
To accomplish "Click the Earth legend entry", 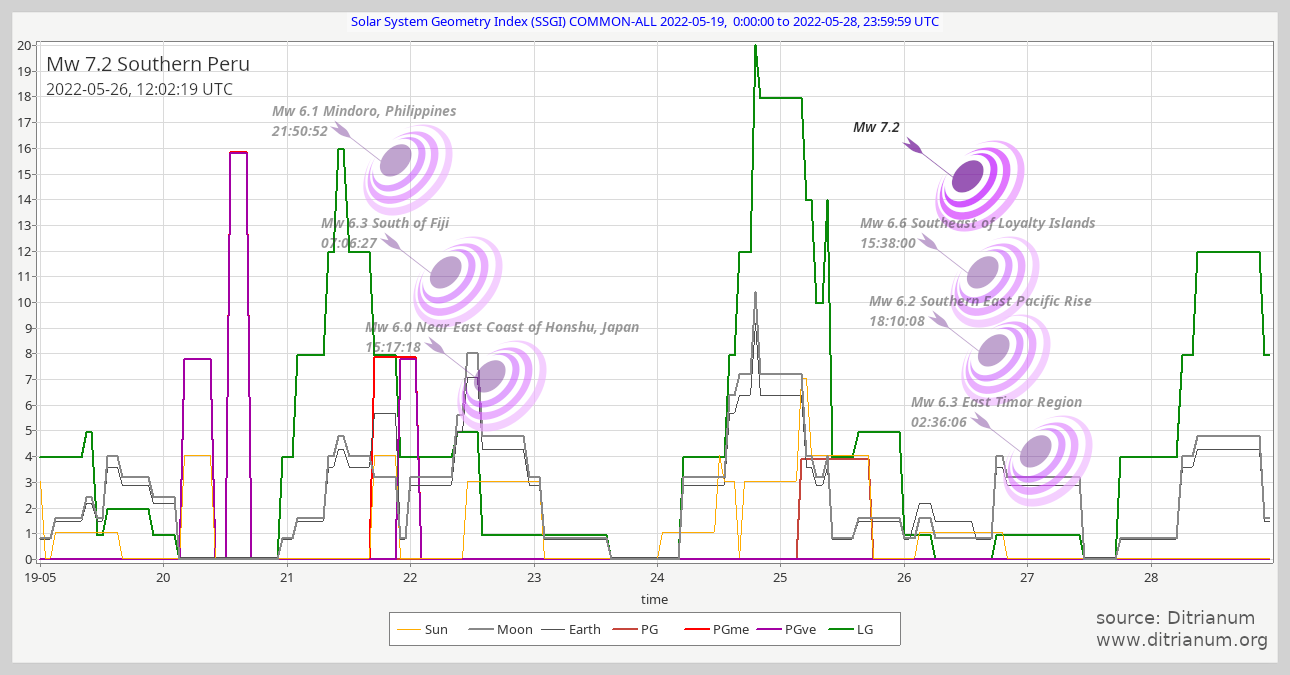I will 570,629.
